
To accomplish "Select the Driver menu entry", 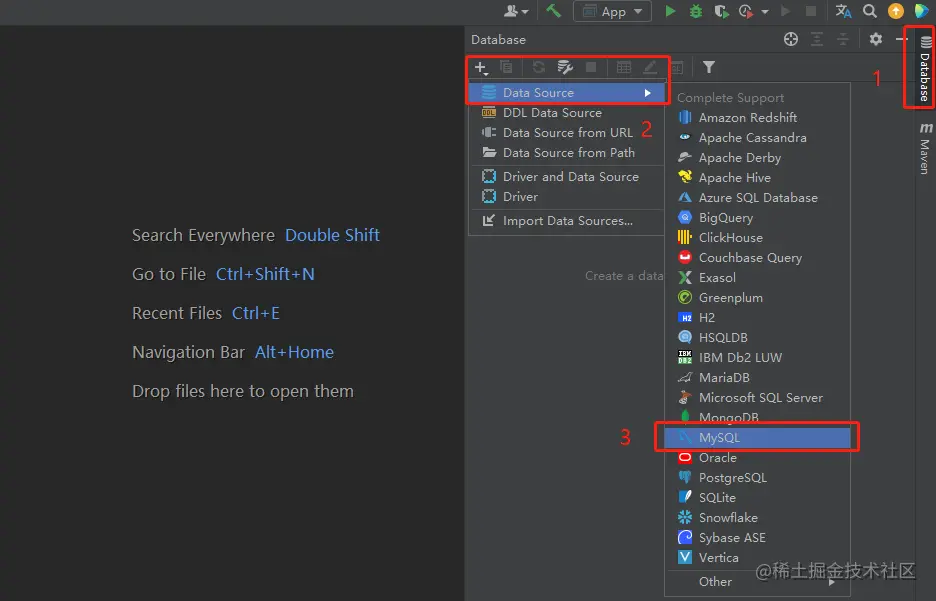I will coord(566,196).
